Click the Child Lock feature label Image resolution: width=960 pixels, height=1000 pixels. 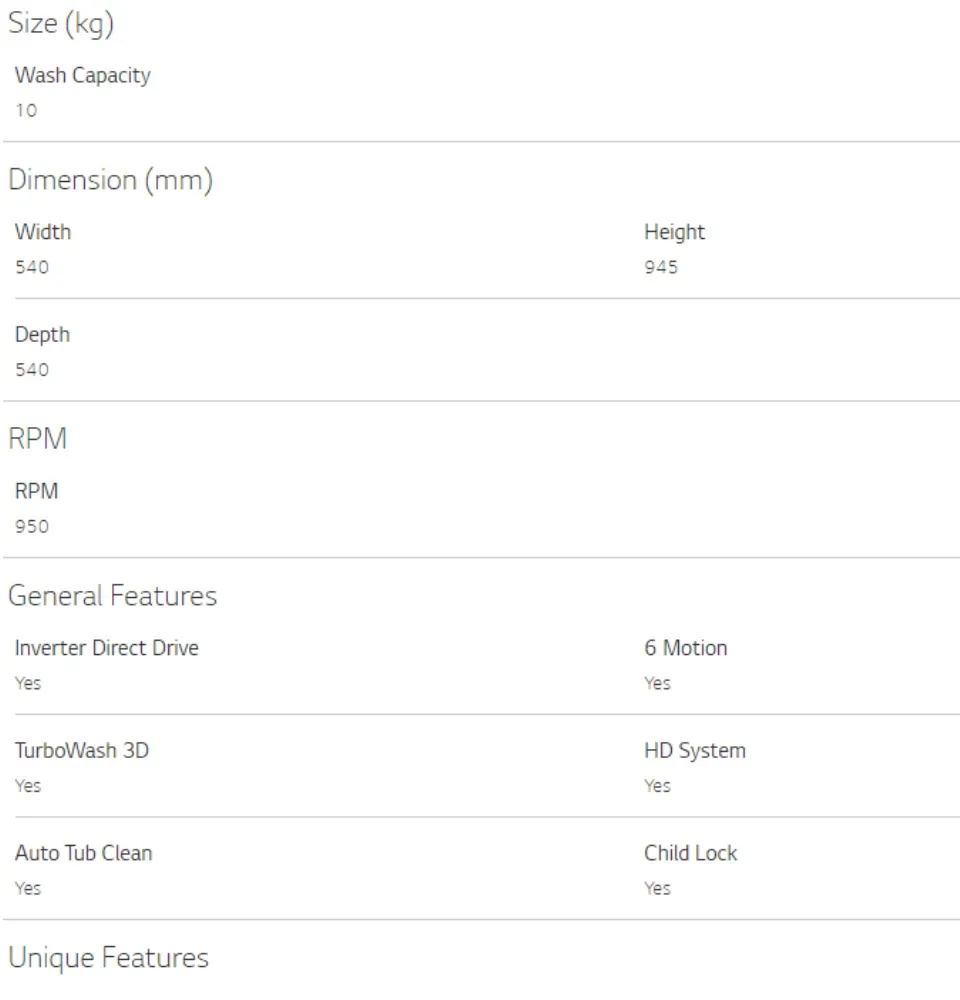(x=690, y=853)
